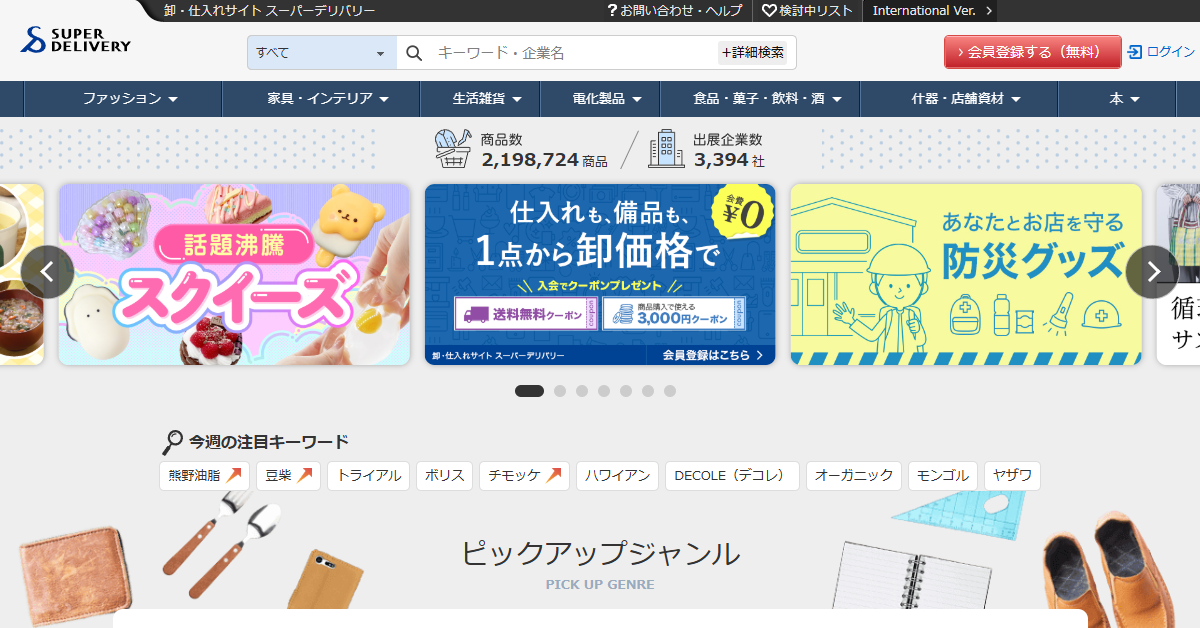Click the 今週の注目キーワード heading
The image size is (1200, 628).
[x=269, y=442]
